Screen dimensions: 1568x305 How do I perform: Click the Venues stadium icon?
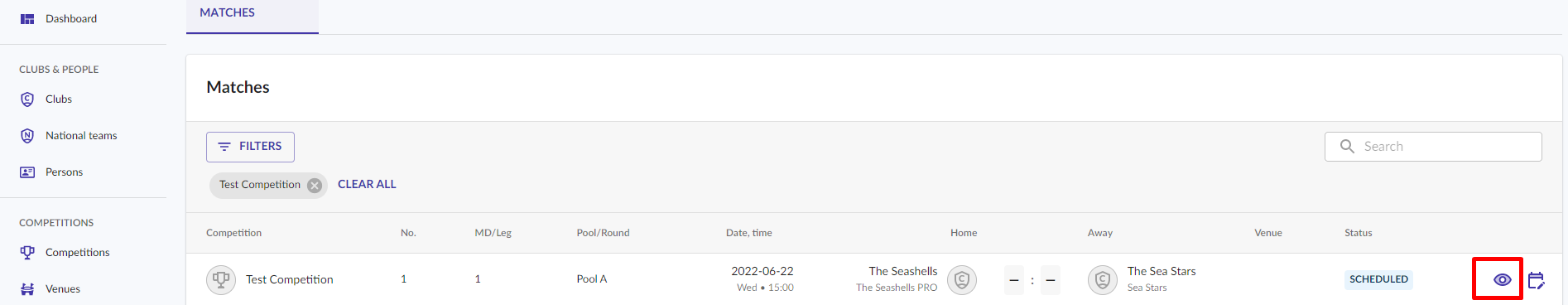(x=27, y=289)
